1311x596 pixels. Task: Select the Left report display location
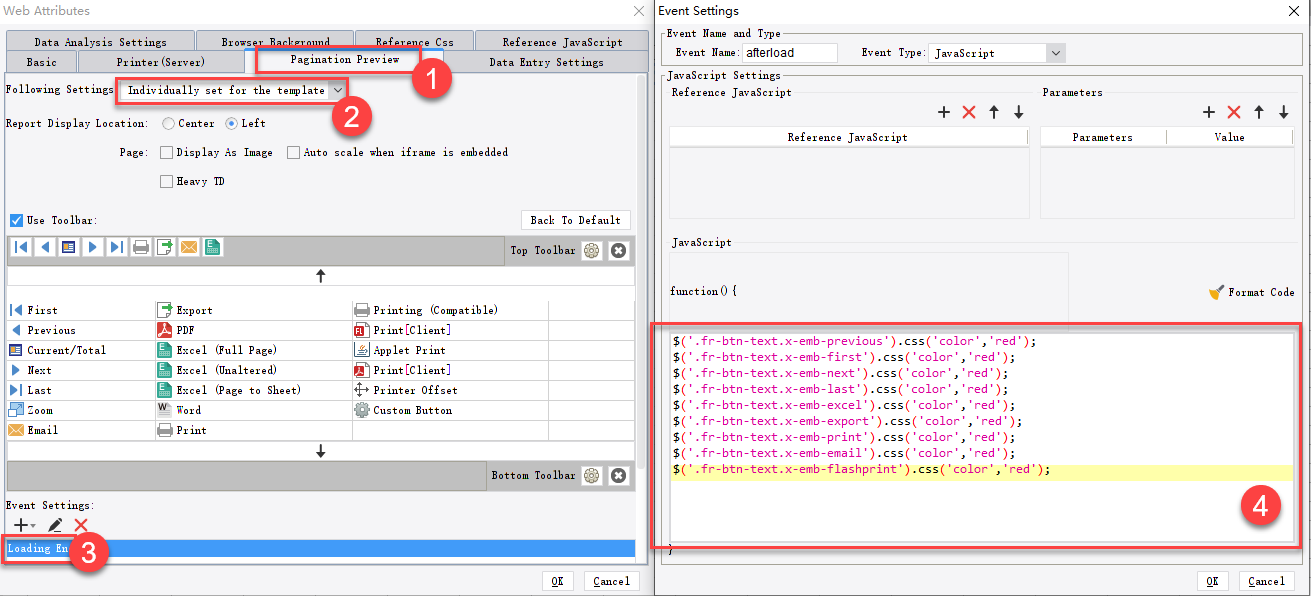[232, 124]
